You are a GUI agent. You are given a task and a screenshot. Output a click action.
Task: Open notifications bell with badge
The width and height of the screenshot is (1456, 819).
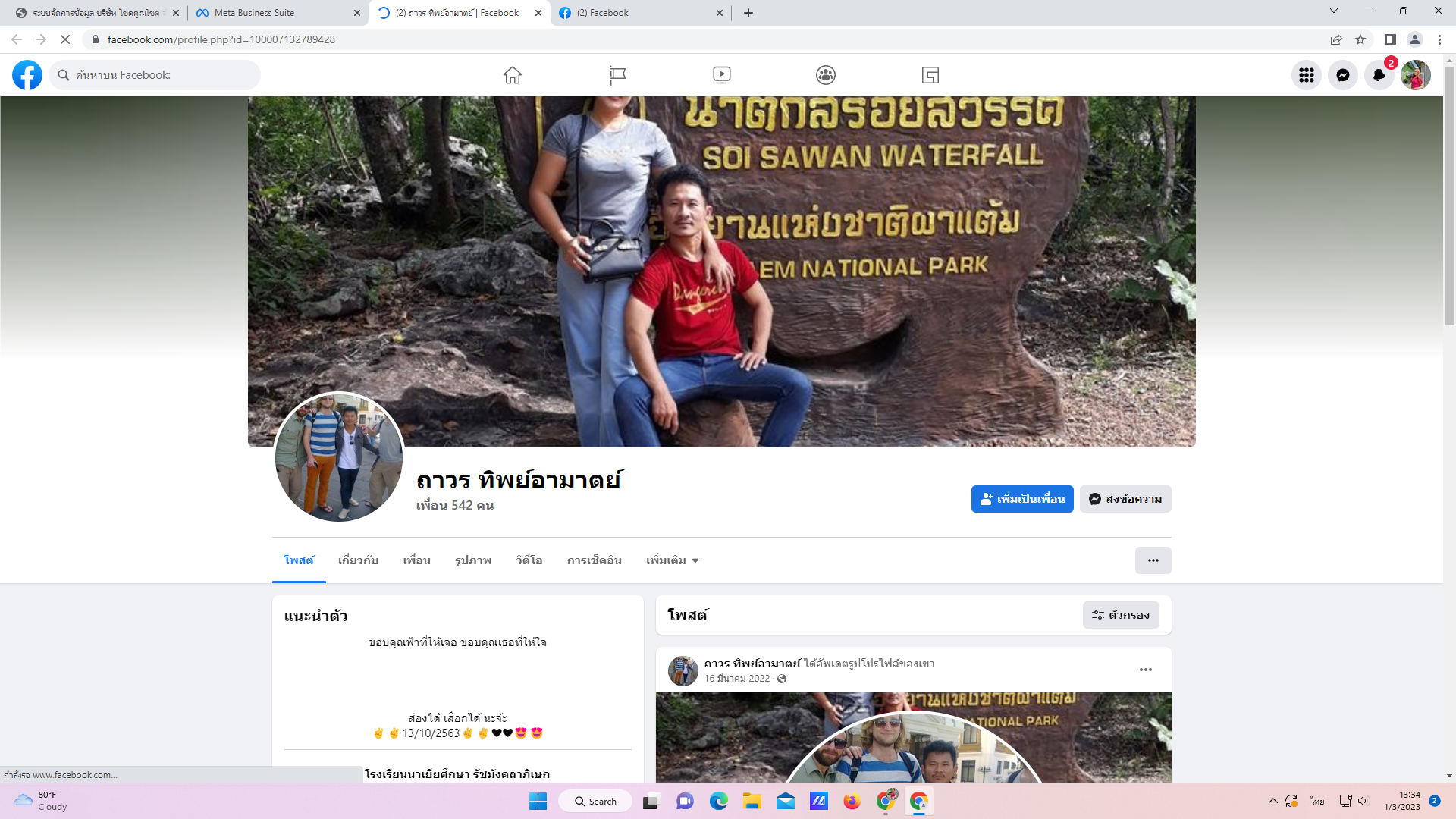point(1379,75)
